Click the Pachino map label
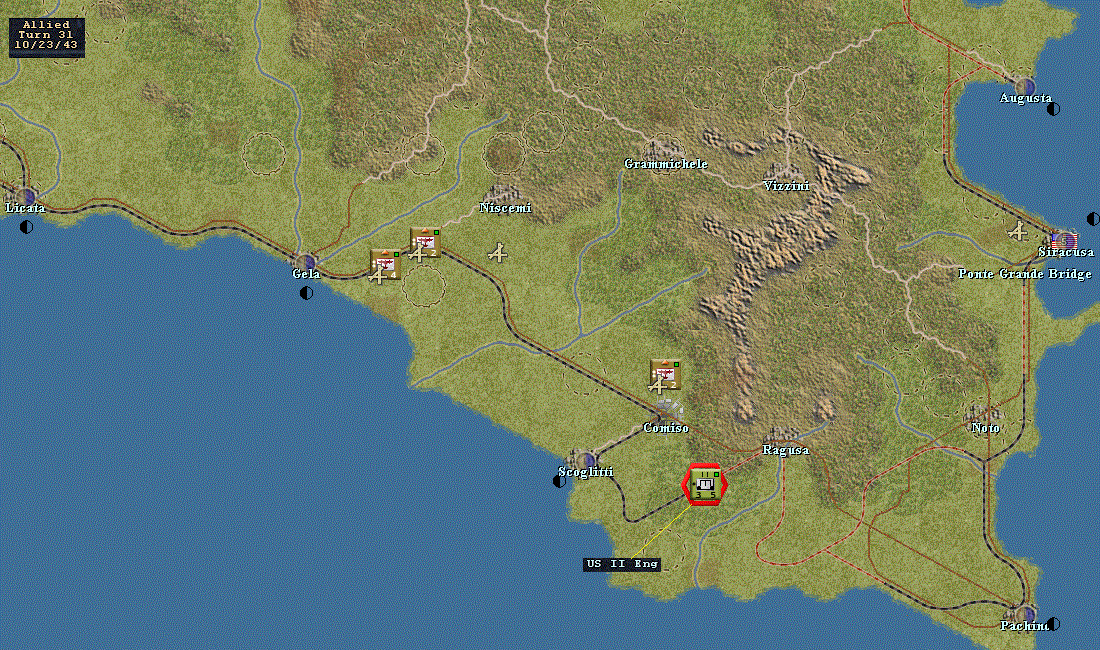This screenshot has height=650, width=1100. point(1024,626)
